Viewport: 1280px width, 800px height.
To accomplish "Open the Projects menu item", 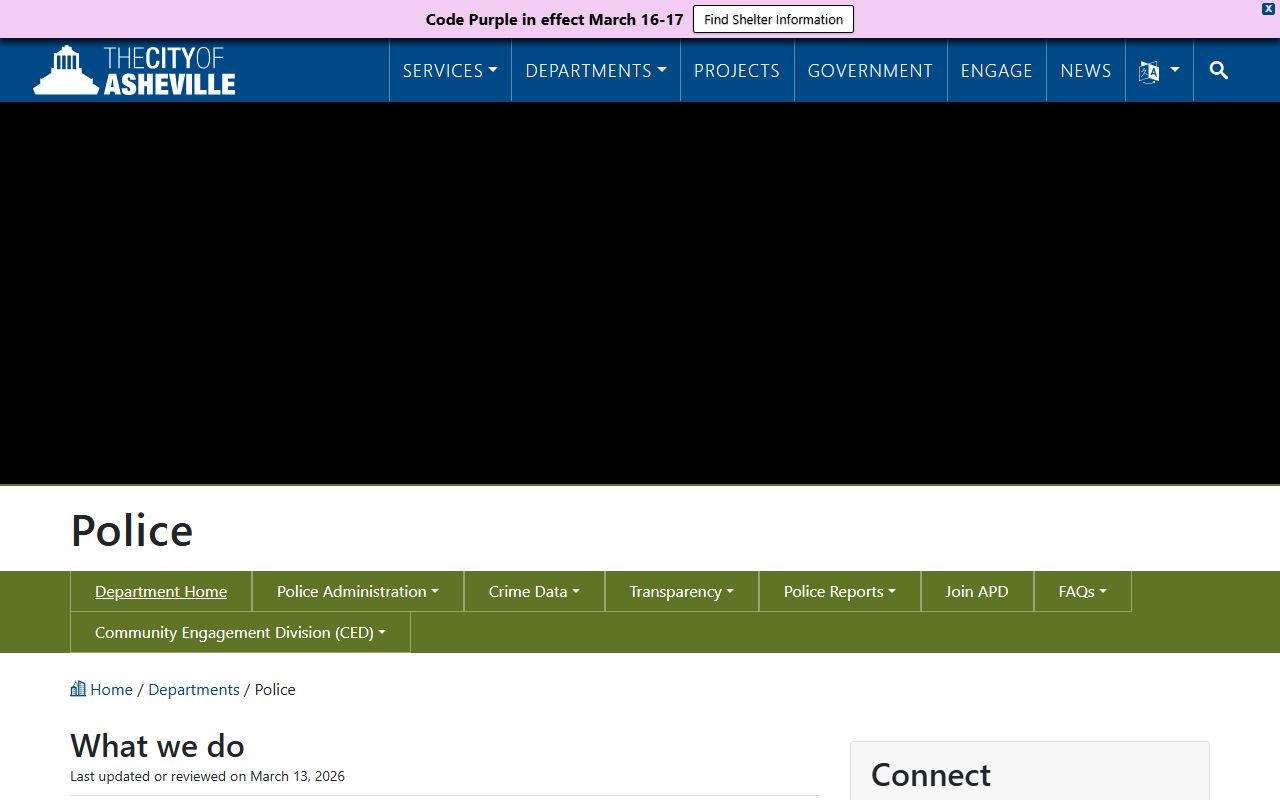I will click(736, 71).
